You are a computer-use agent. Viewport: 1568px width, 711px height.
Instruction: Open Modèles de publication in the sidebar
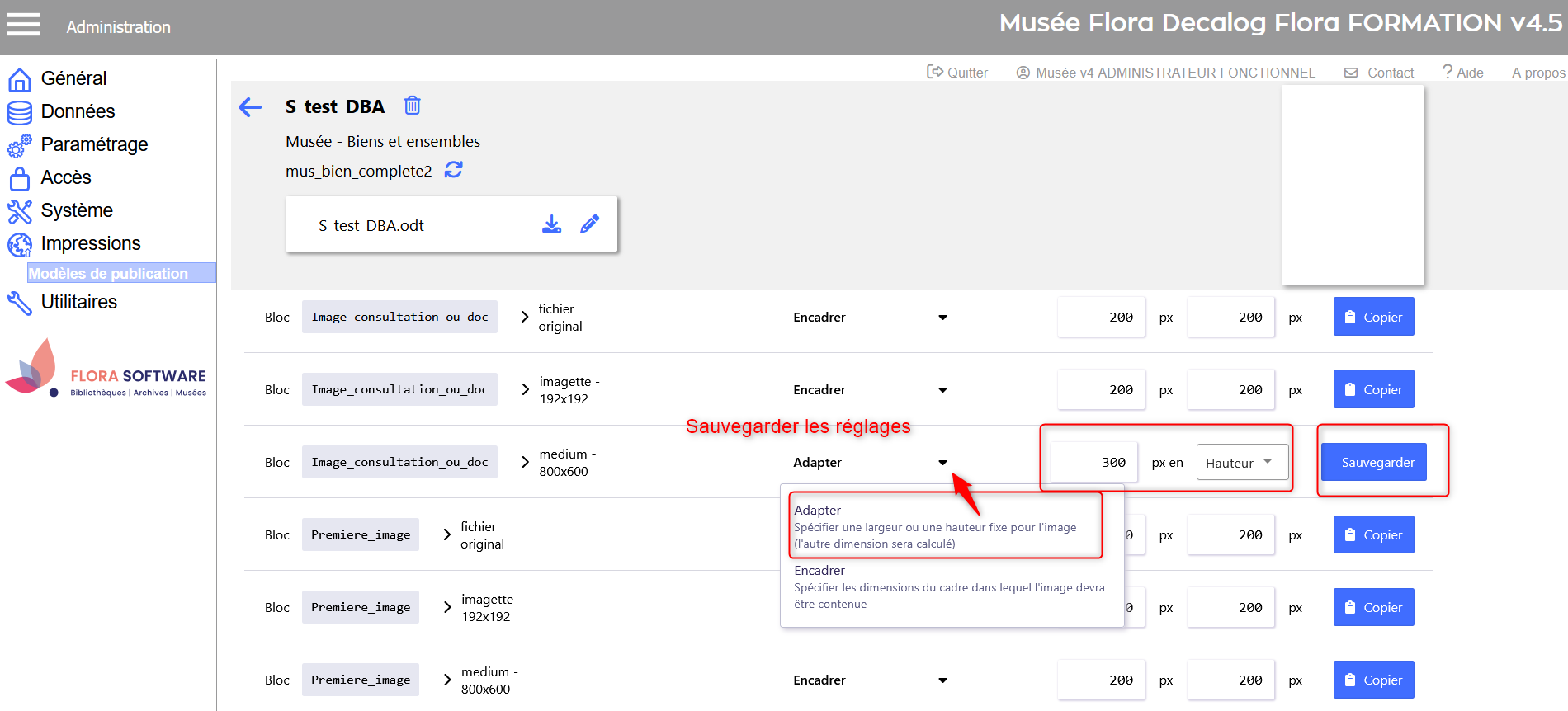(108, 273)
